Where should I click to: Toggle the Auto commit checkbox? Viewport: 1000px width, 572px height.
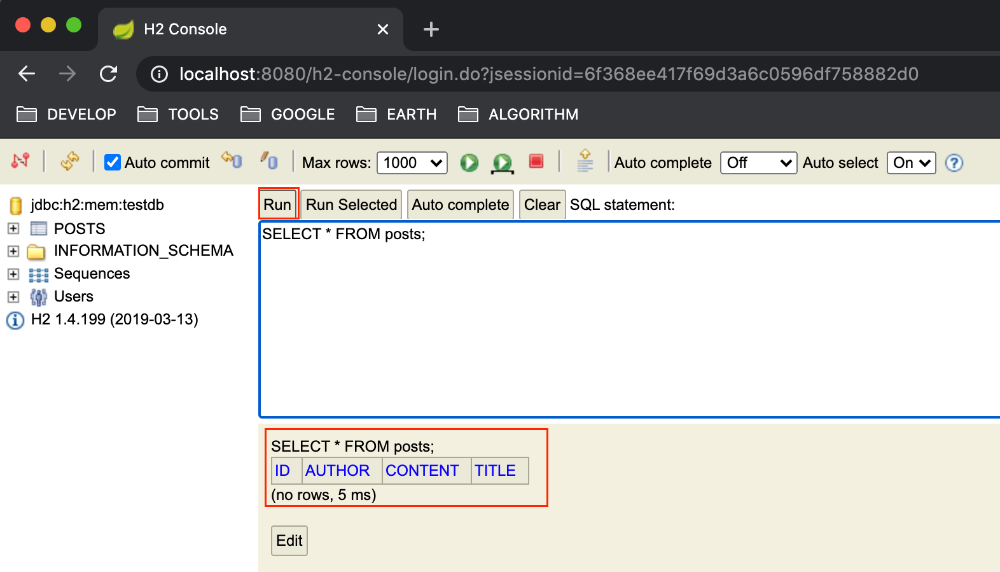coord(112,162)
